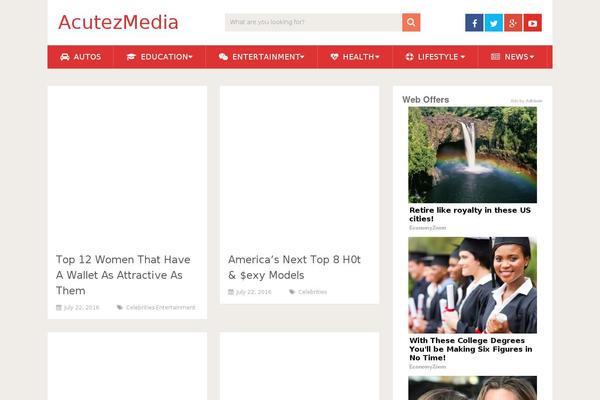Open the Google Plus social icon
This screenshot has width=600, height=400.
[513, 23]
